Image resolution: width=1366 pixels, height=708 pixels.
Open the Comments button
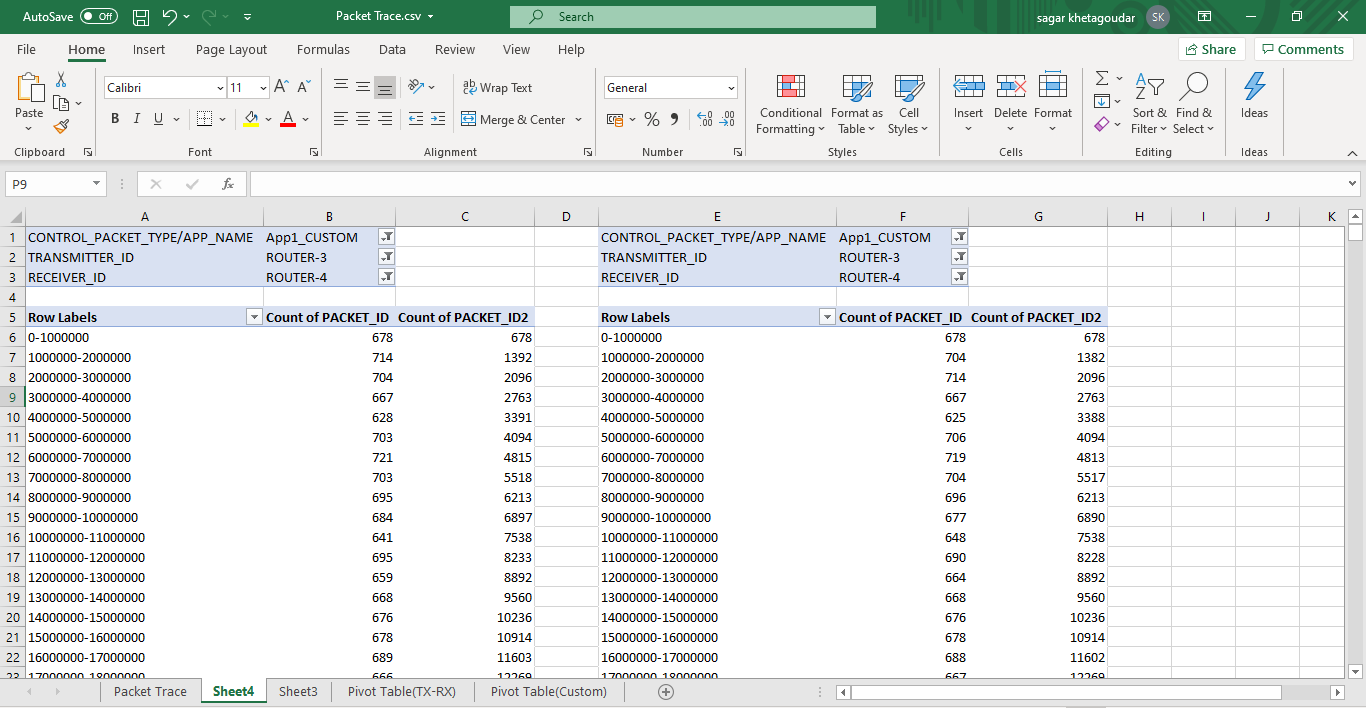click(x=1303, y=49)
